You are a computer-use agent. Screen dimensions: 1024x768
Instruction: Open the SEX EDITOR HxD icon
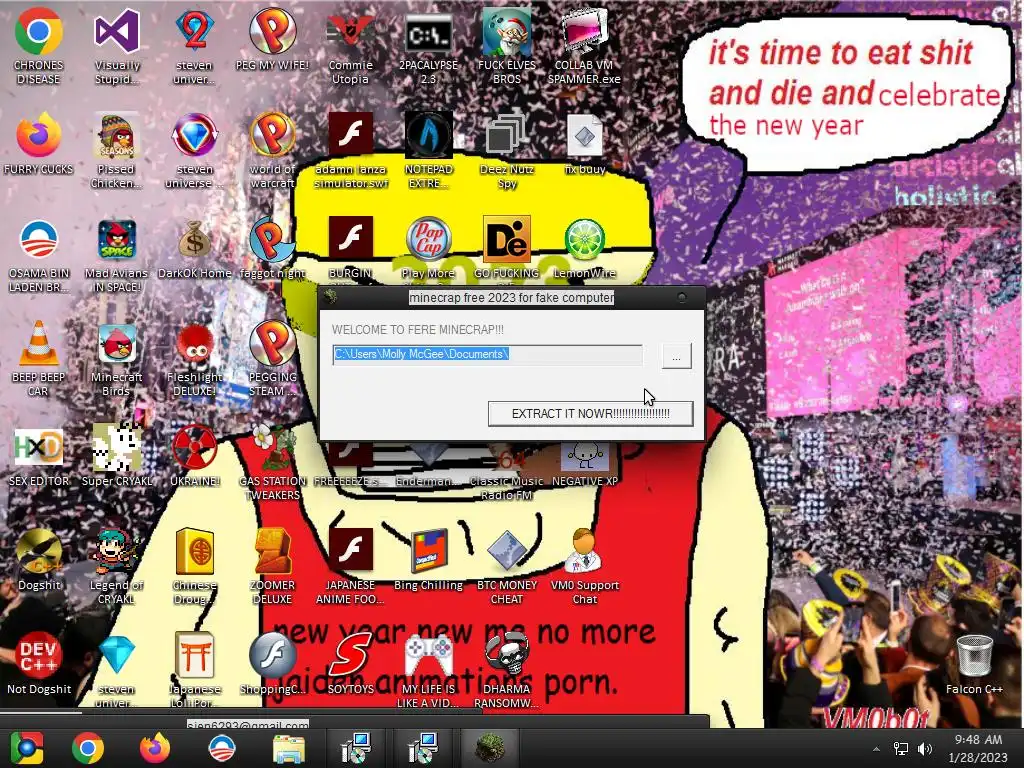[38, 448]
